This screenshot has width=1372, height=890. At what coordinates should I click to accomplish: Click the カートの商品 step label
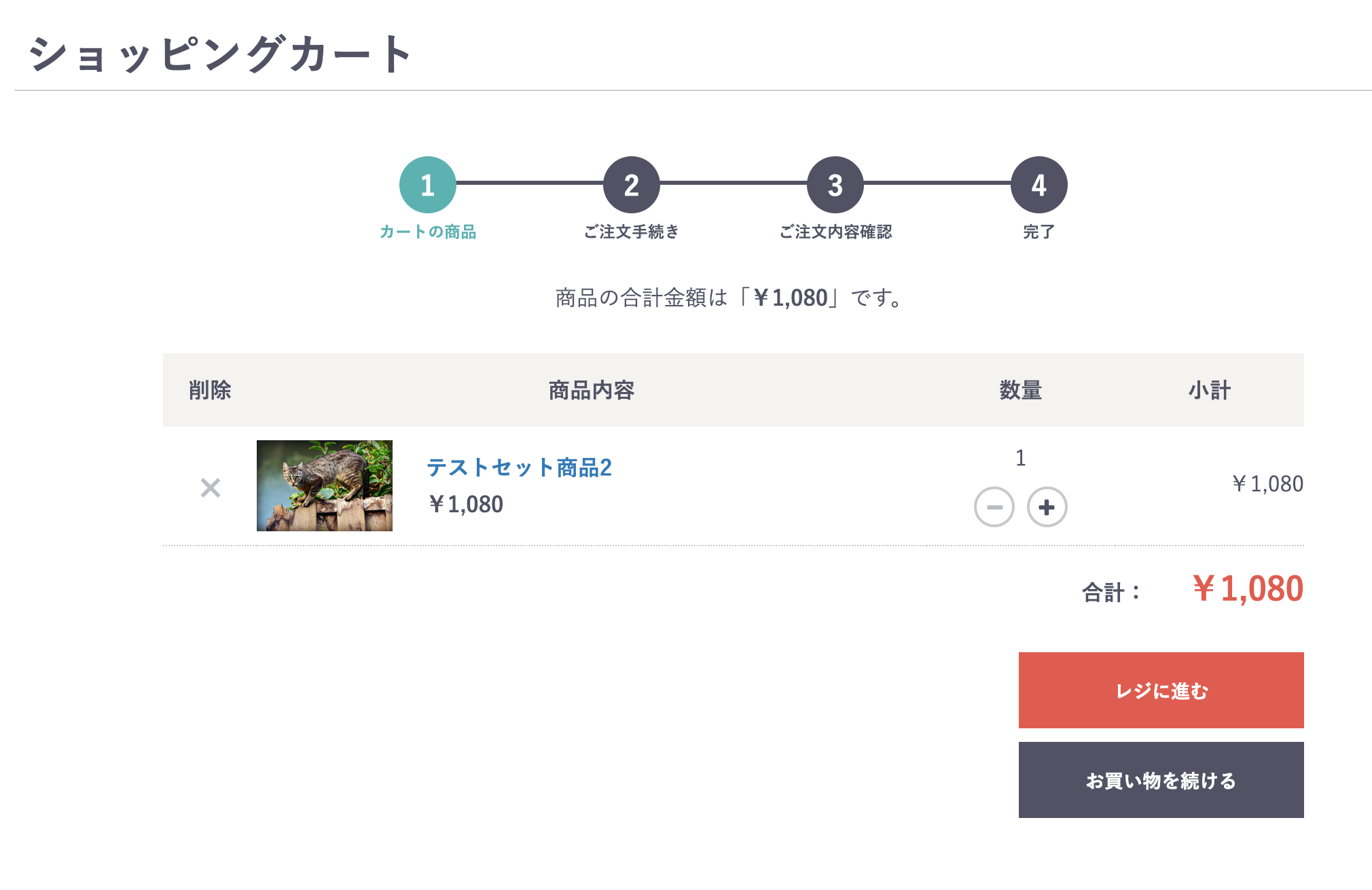coord(428,232)
